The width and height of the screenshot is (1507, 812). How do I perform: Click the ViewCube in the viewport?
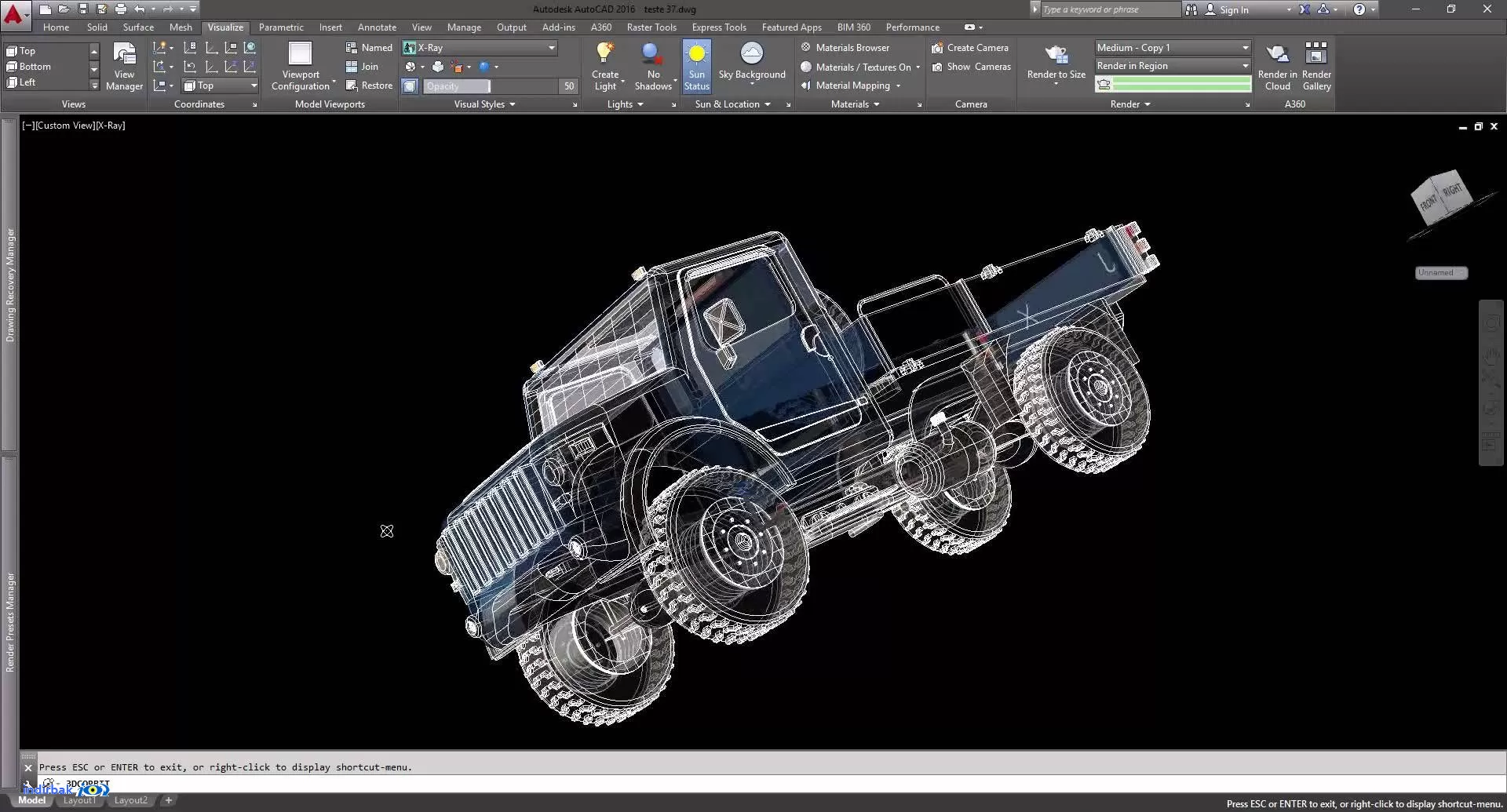pyautogui.click(x=1441, y=197)
